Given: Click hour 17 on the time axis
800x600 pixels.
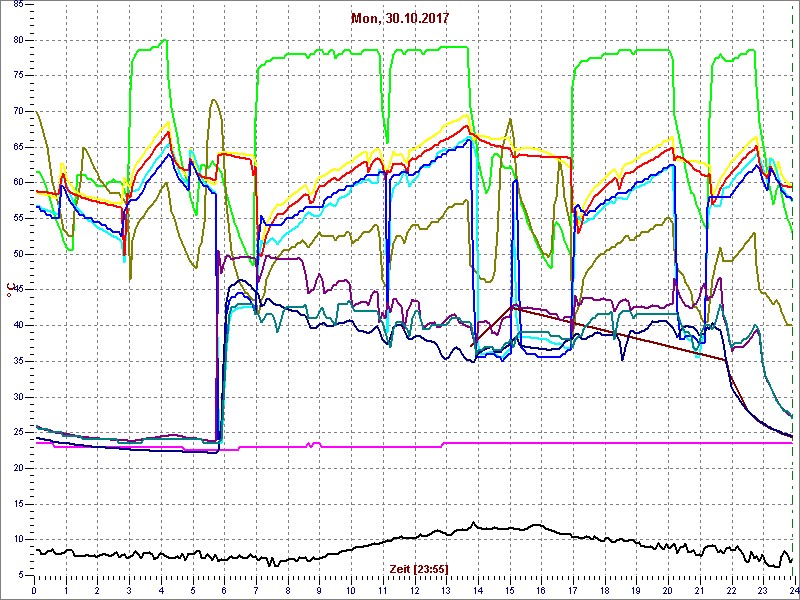Looking at the screenshot, I should click(572, 589).
